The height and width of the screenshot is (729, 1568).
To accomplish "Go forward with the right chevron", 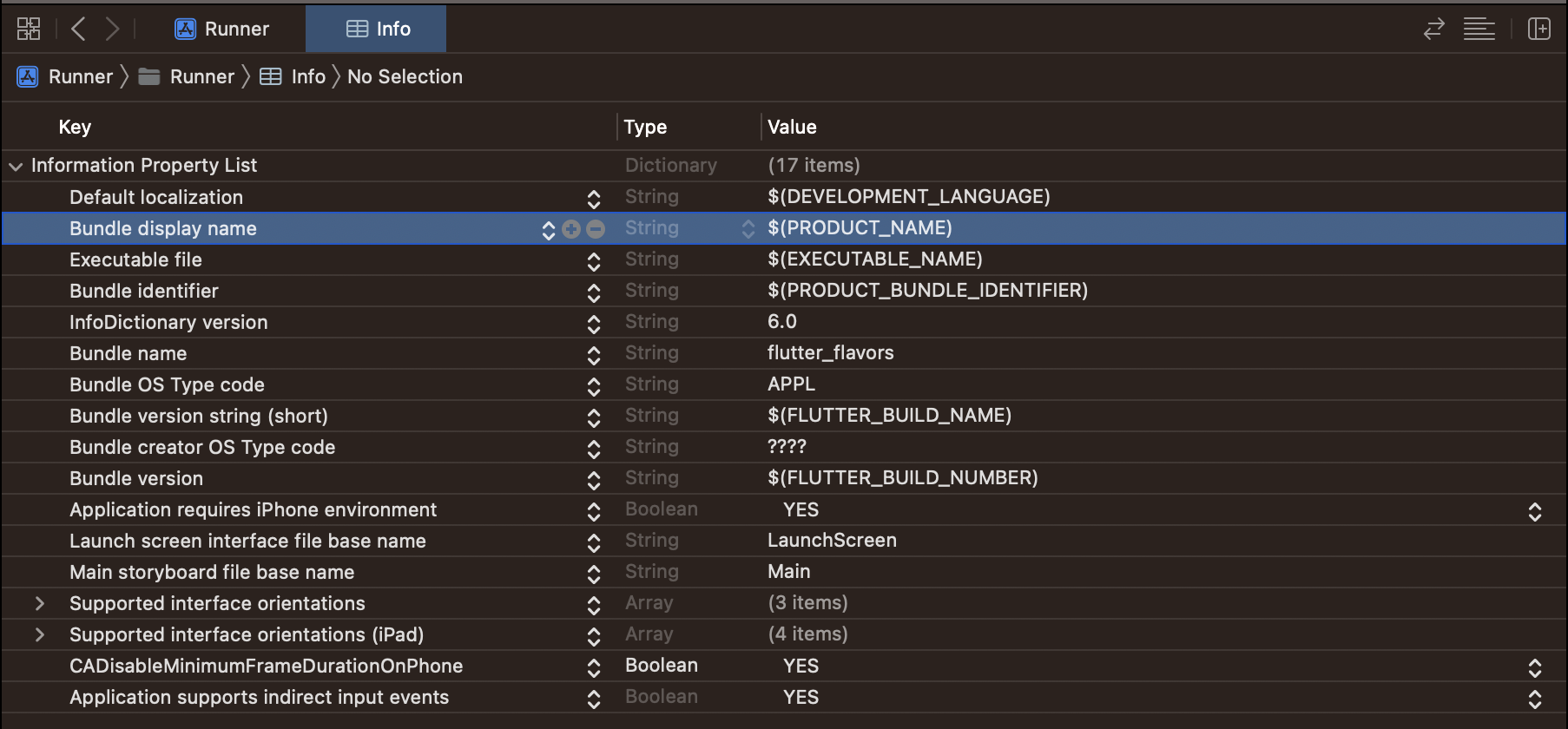I will pos(112,29).
